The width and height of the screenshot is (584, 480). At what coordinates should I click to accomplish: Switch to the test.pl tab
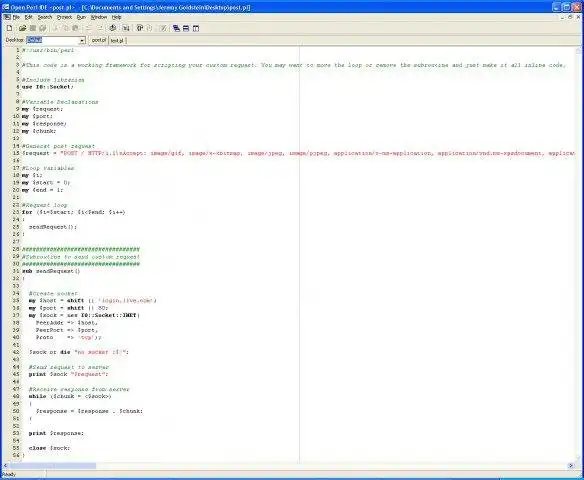pos(117,40)
